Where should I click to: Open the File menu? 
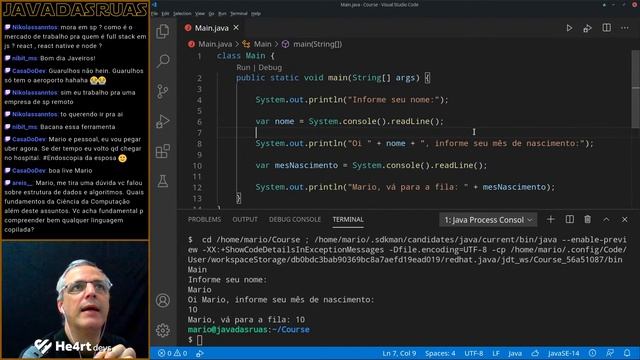pos(155,13)
